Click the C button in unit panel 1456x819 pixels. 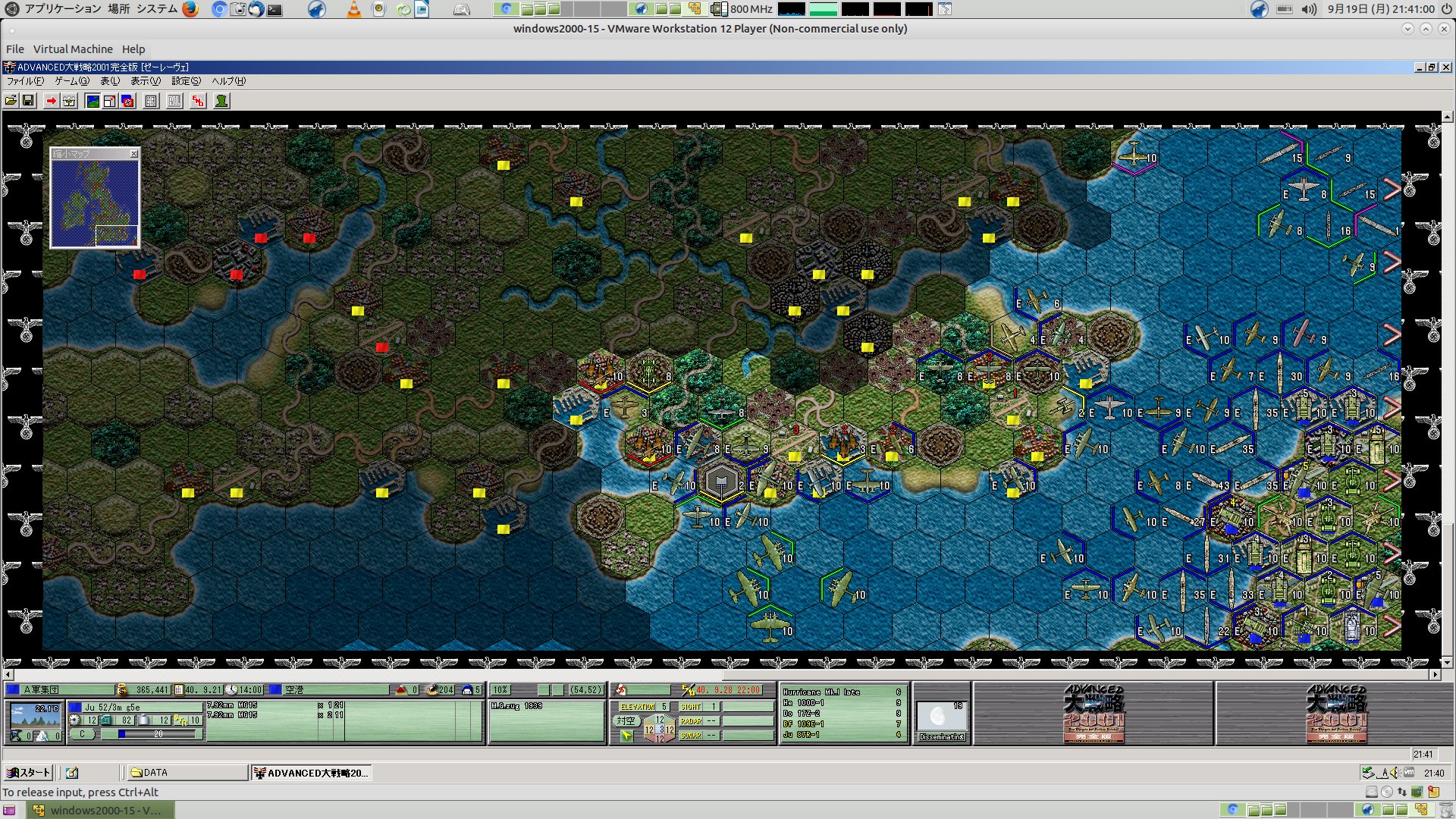pos(82,734)
